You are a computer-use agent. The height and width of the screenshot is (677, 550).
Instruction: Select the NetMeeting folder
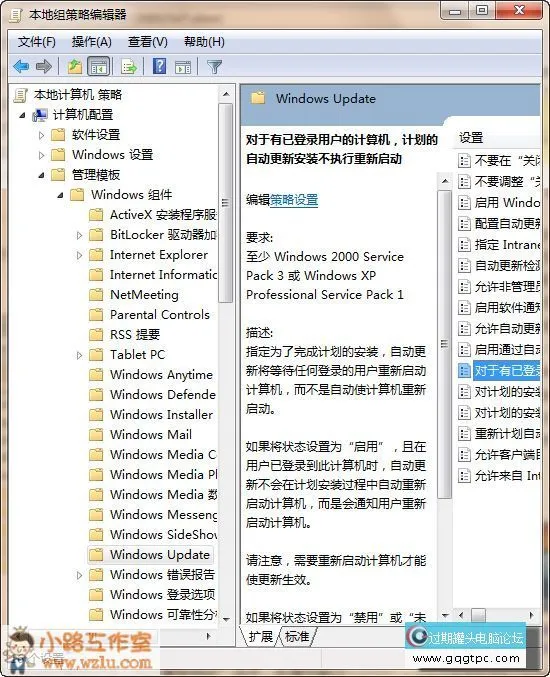click(x=134, y=294)
